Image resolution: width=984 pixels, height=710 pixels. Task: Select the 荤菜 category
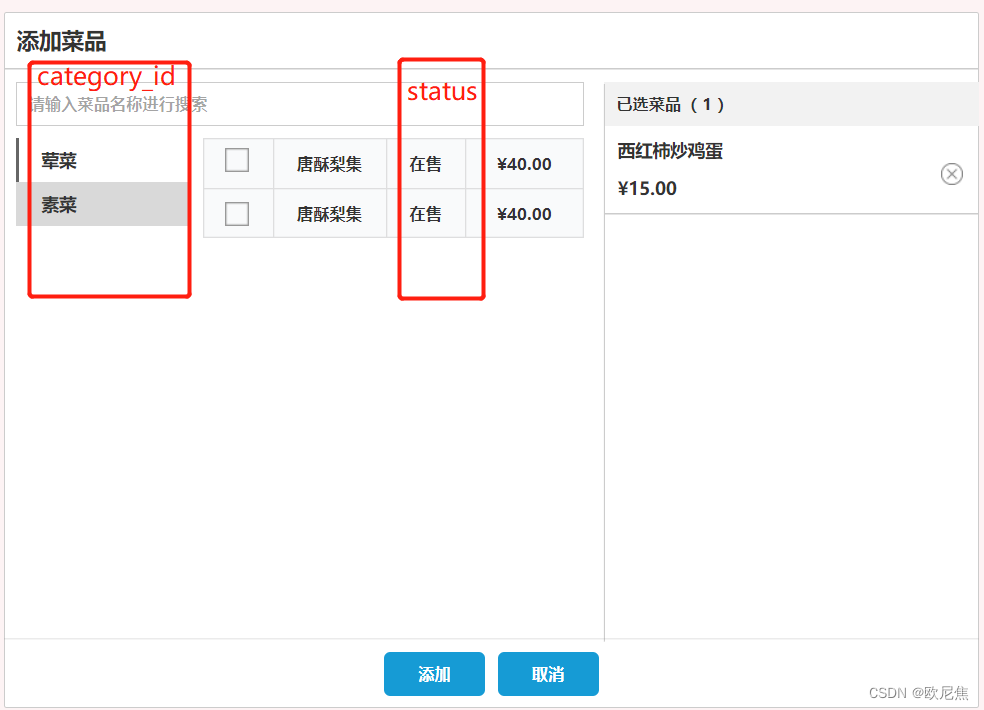(58, 160)
